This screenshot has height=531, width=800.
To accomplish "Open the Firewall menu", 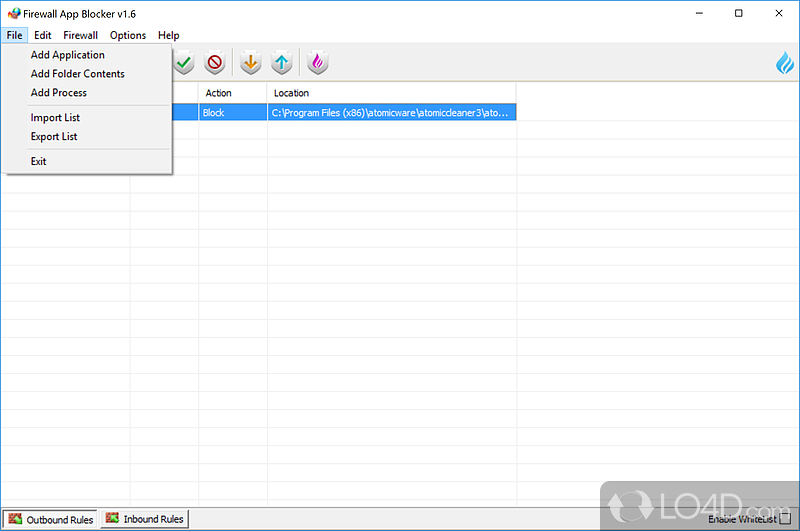I will coord(81,35).
